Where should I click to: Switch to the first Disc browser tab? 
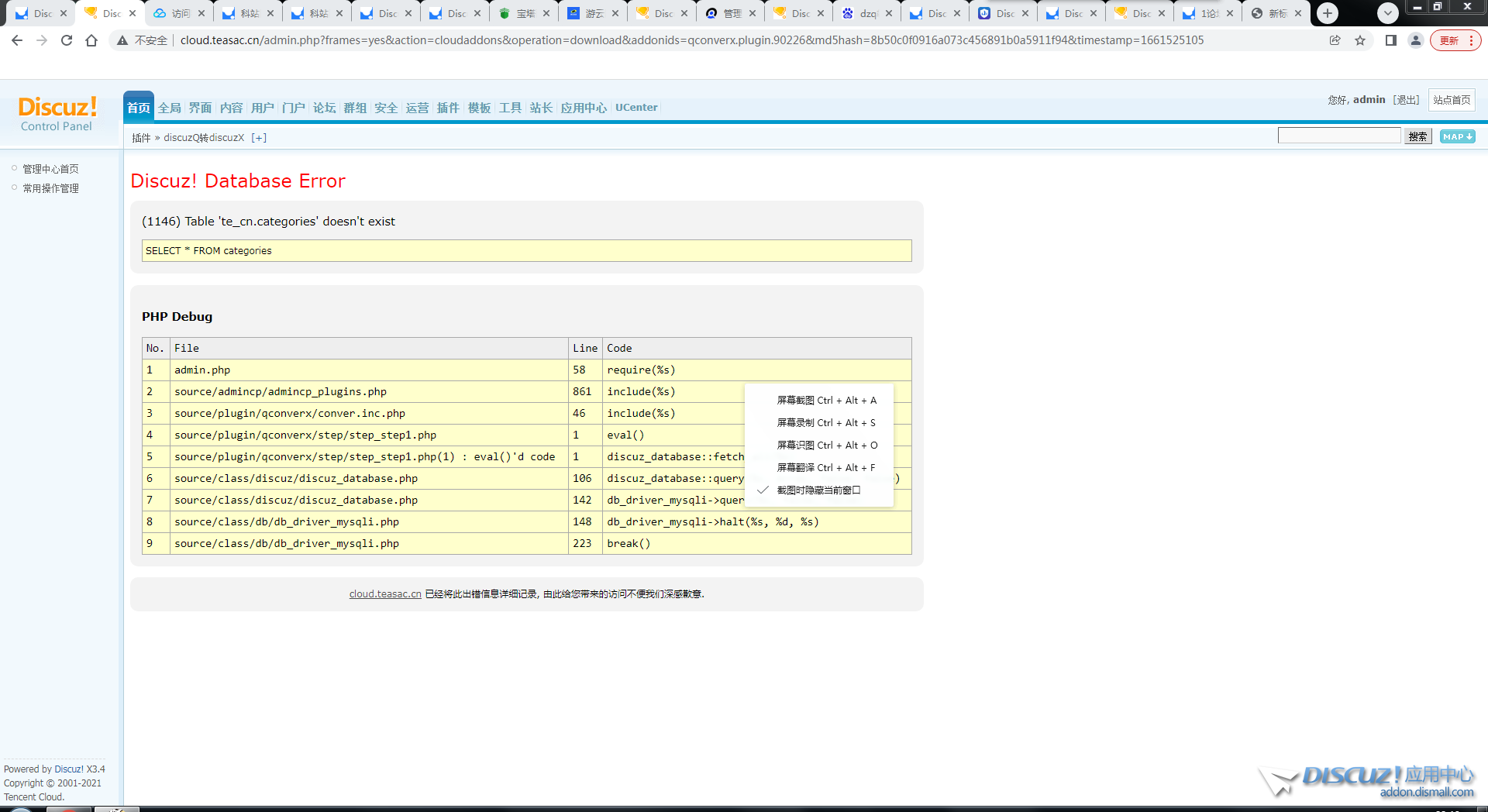click(35, 13)
